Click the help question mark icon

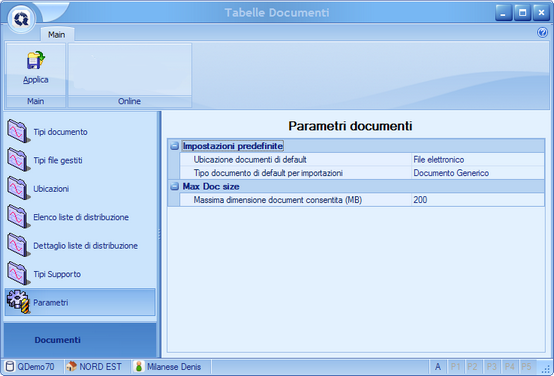pos(542,33)
